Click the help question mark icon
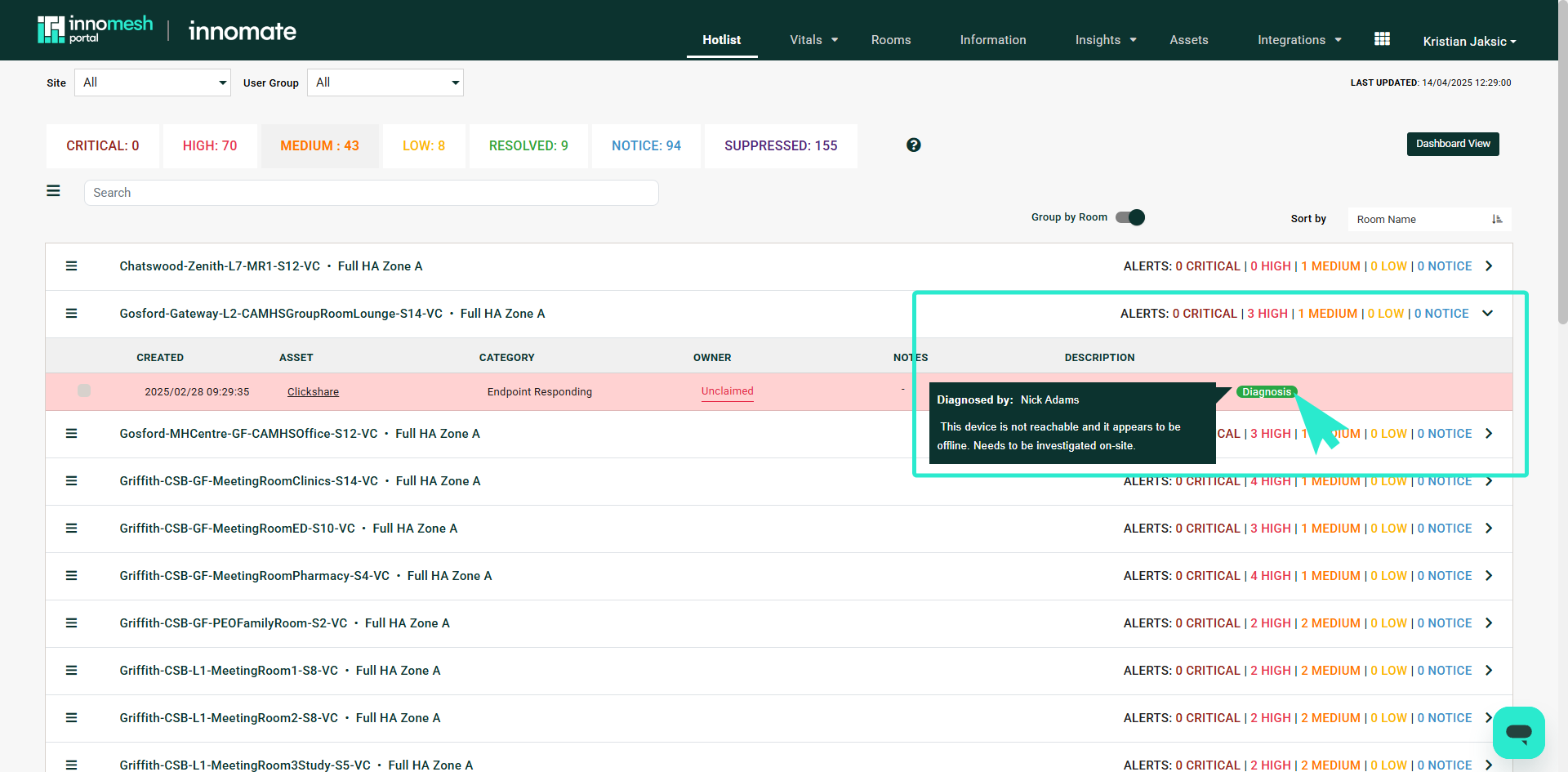The image size is (1568, 772). point(913,145)
